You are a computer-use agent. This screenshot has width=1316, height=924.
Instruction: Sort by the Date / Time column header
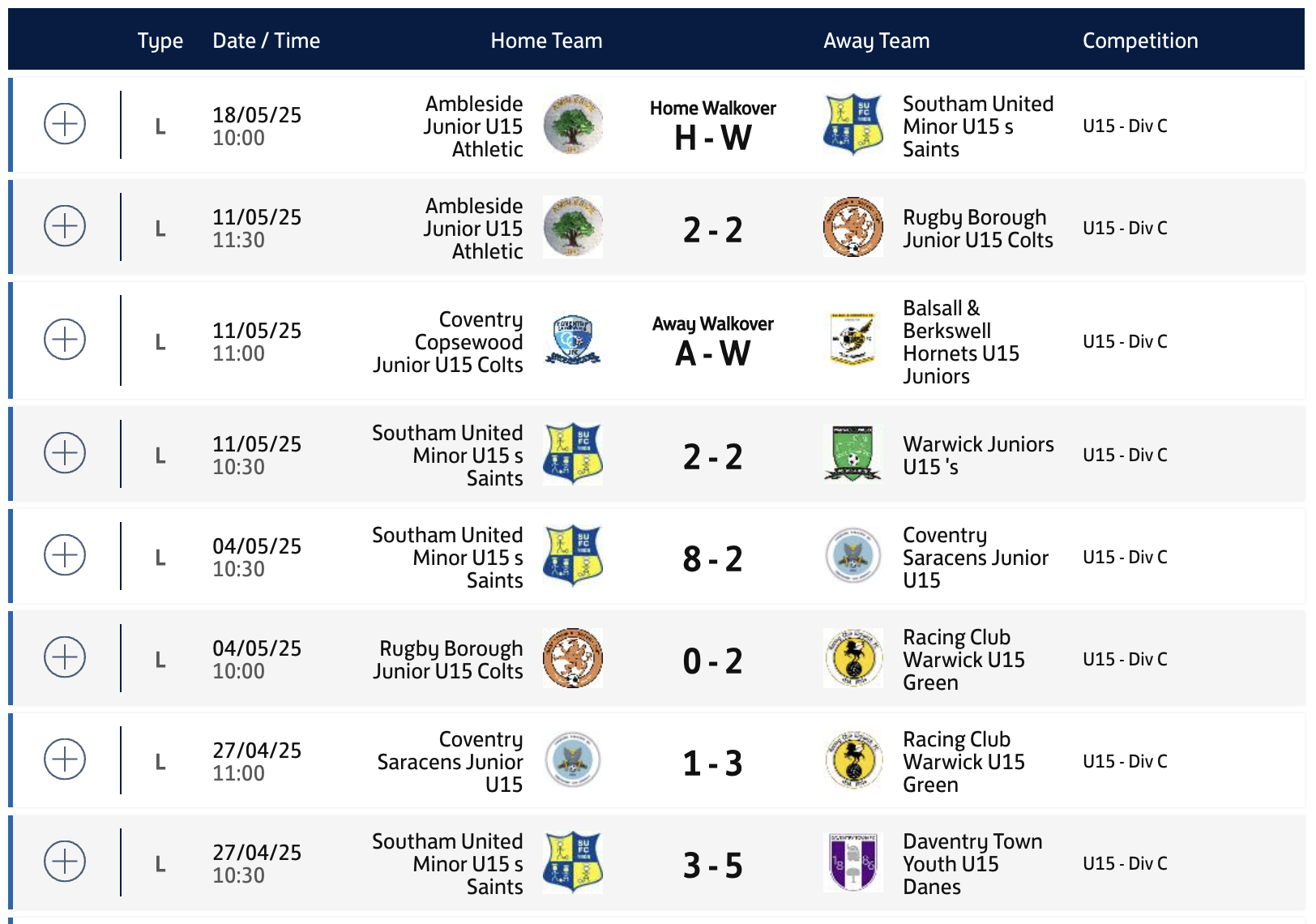pos(266,41)
